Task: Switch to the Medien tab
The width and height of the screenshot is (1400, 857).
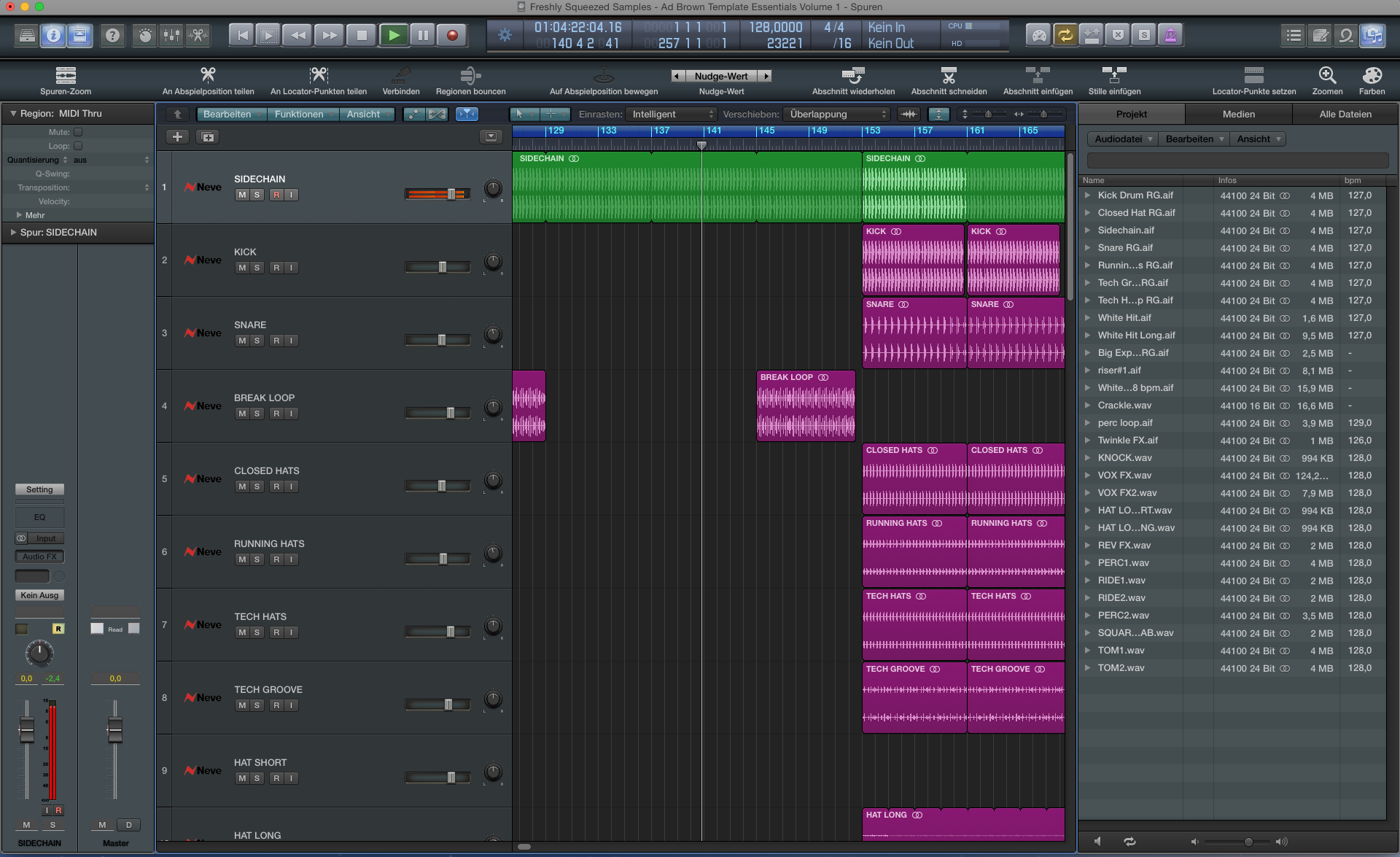Action: (1240, 114)
